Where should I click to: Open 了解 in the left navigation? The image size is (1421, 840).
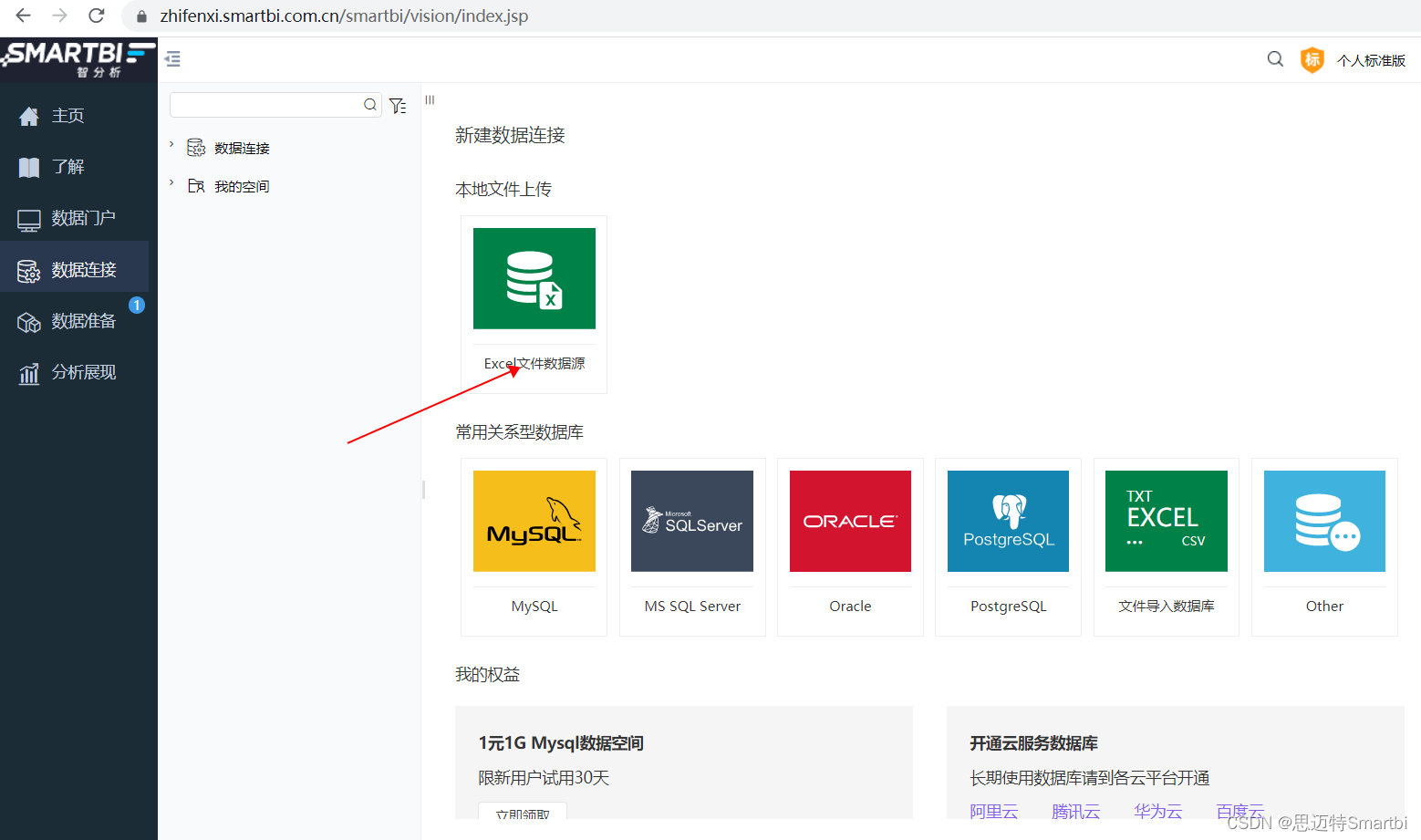[x=75, y=167]
